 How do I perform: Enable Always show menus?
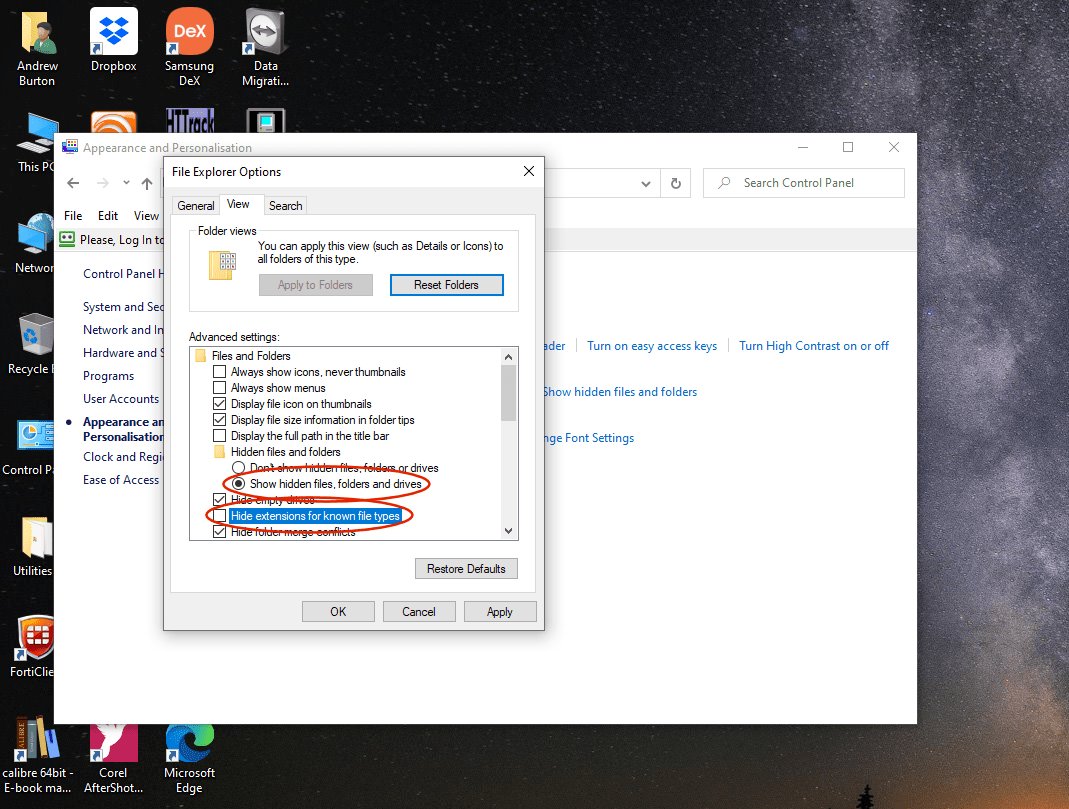point(218,387)
